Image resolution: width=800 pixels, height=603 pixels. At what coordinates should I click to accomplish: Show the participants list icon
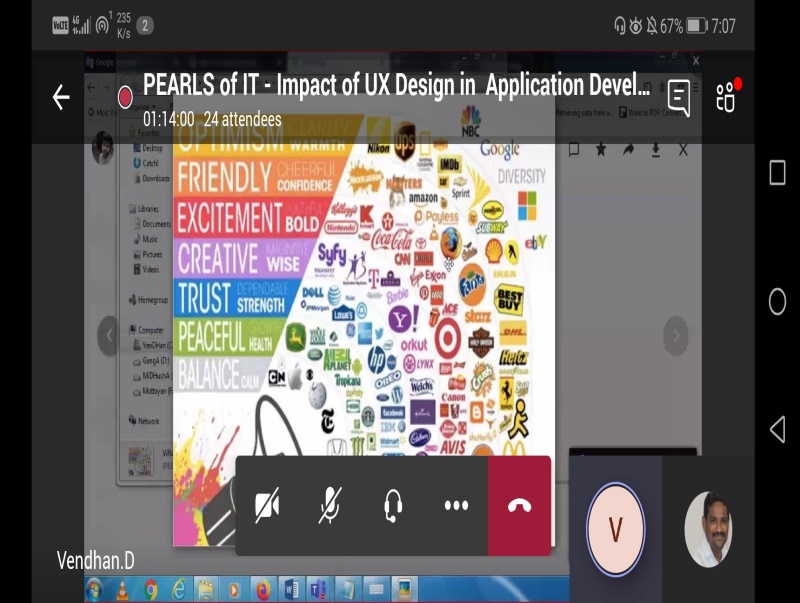(727, 96)
